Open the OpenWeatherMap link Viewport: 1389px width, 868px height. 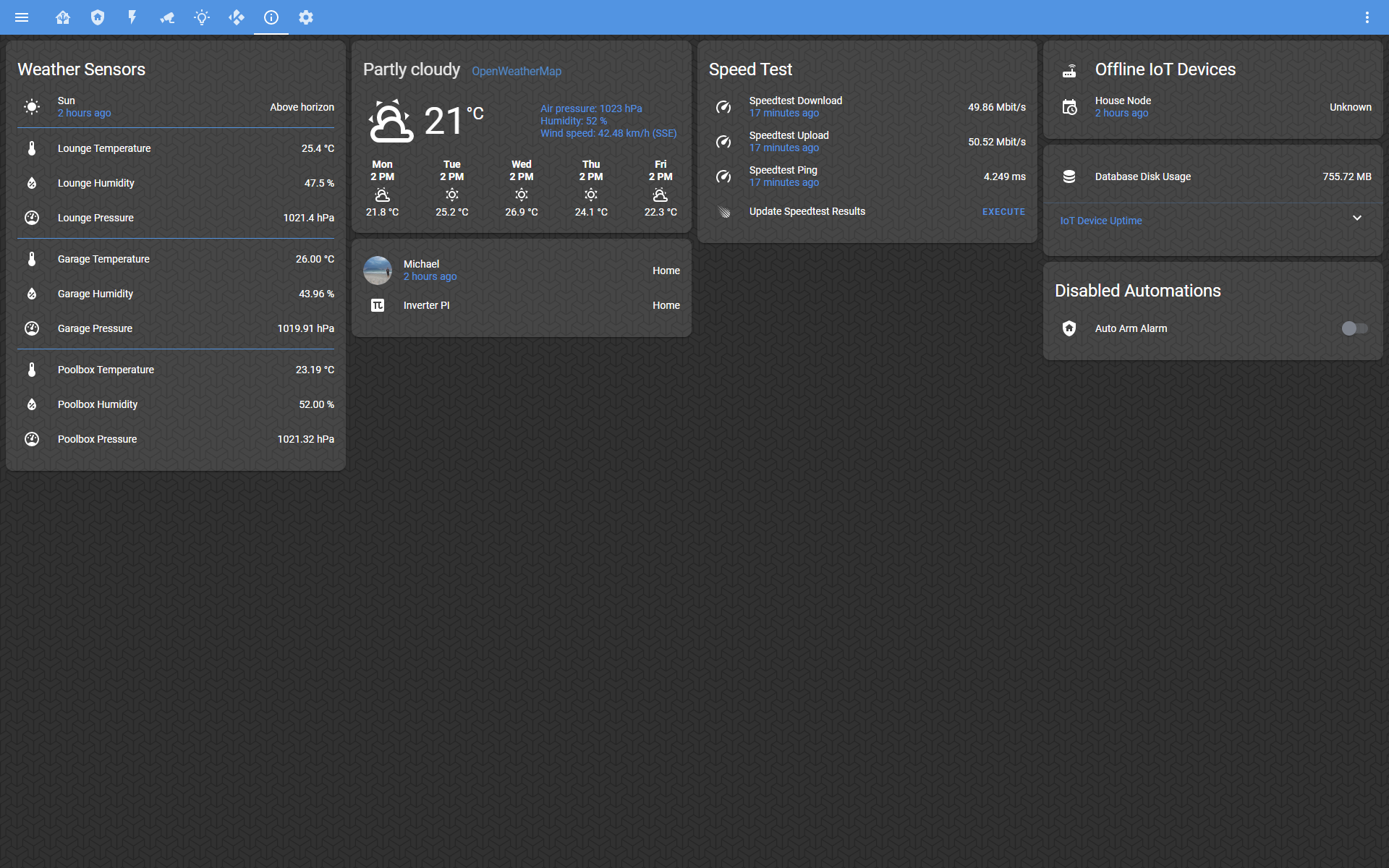pyautogui.click(x=516, y=71)
